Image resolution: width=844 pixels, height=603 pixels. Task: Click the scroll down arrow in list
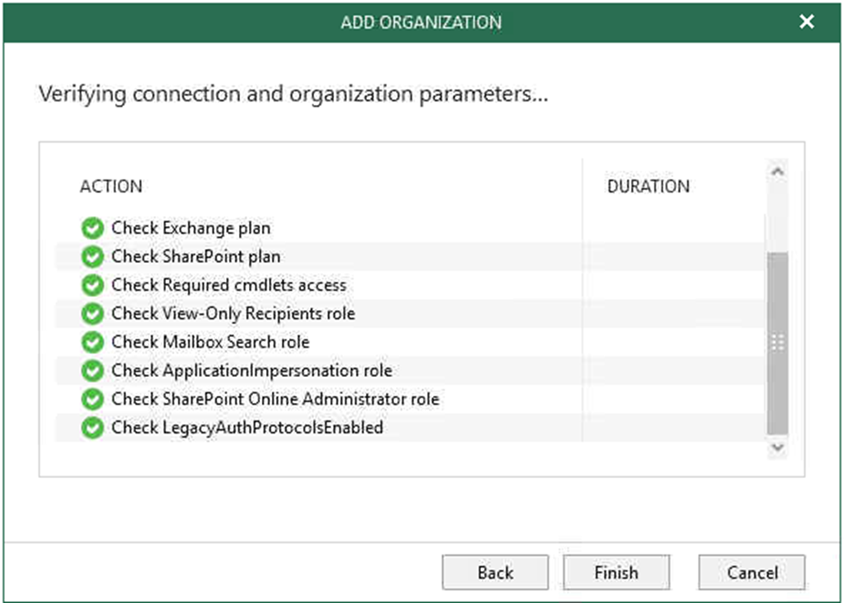[777, 447]
